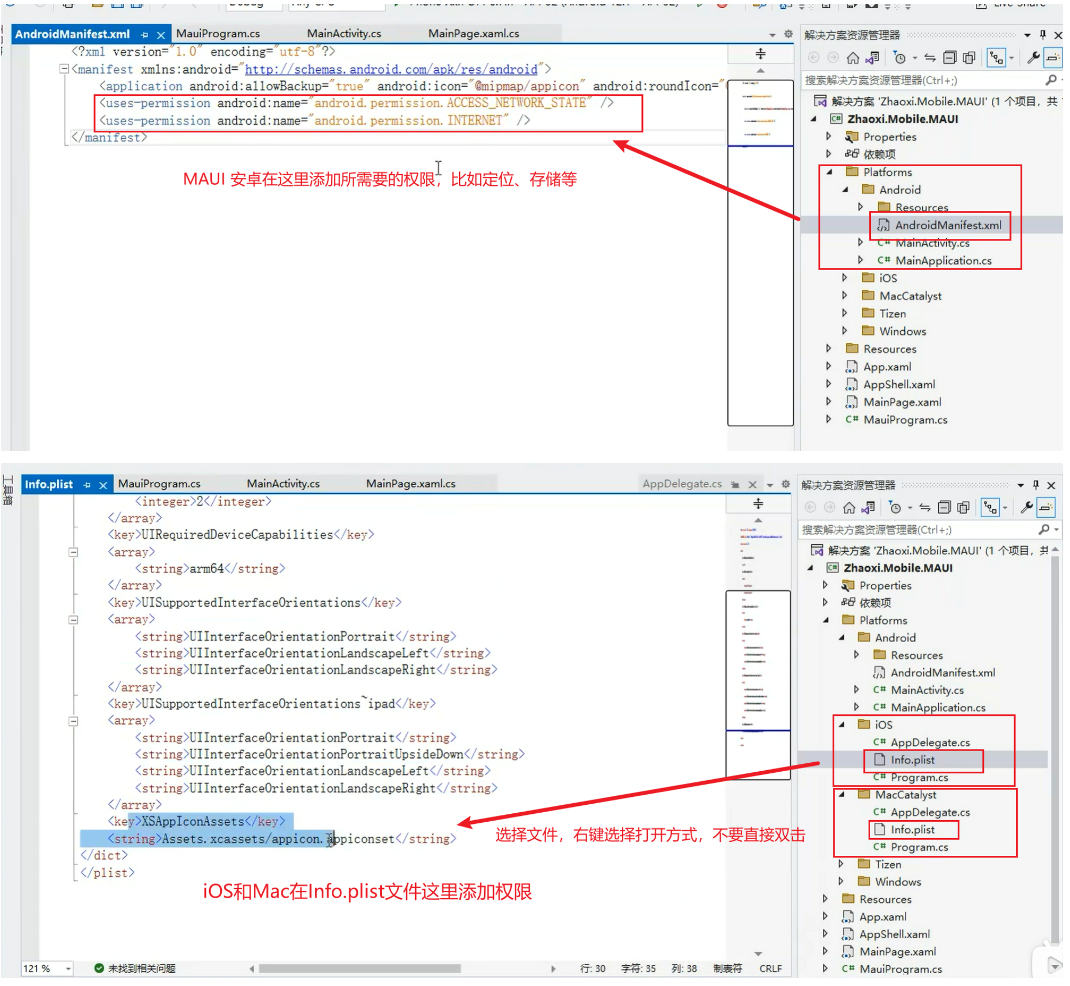The width and height of the screenshot is (1070, 986).
Task: Open window position dropdown of Solution Explorer beside AndroidManifest.xml editor
Action: (1027, 35)
